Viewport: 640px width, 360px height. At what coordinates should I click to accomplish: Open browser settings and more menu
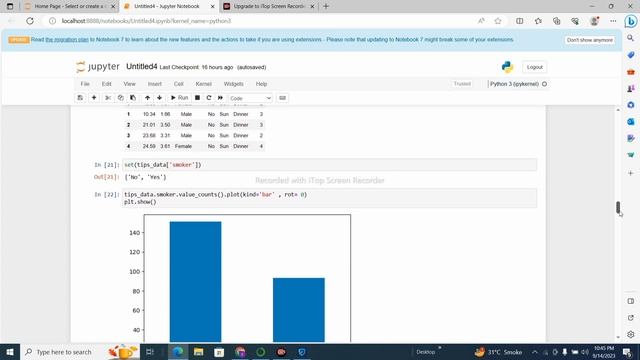coord(613,21)
